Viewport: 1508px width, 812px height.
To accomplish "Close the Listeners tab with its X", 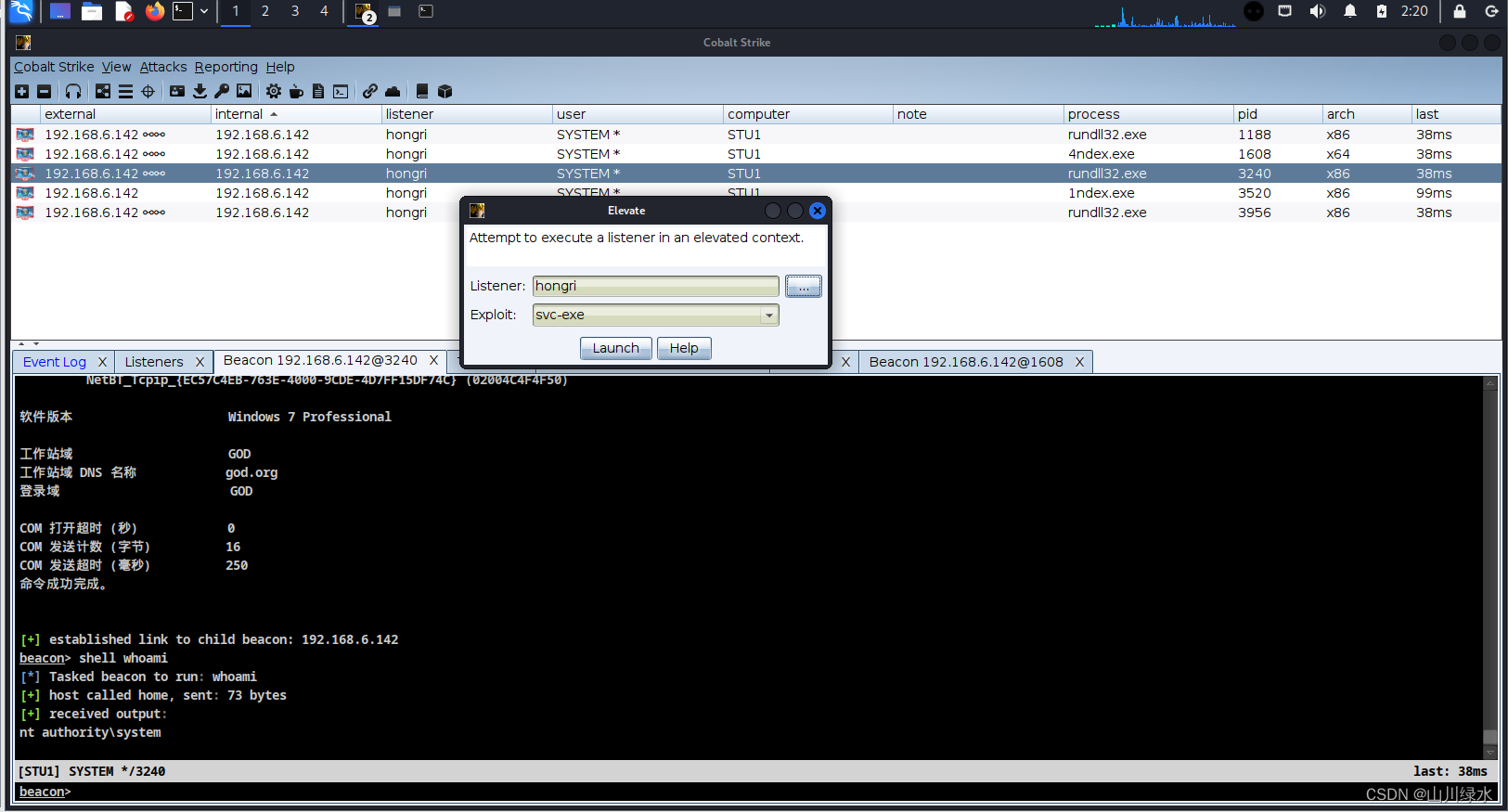I will (x=200, y=362).
